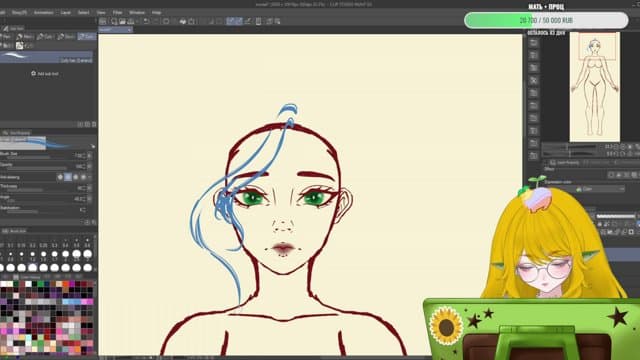Click the Add sub tool button
The height and width of the screenshot is (360, 640).
45,74
